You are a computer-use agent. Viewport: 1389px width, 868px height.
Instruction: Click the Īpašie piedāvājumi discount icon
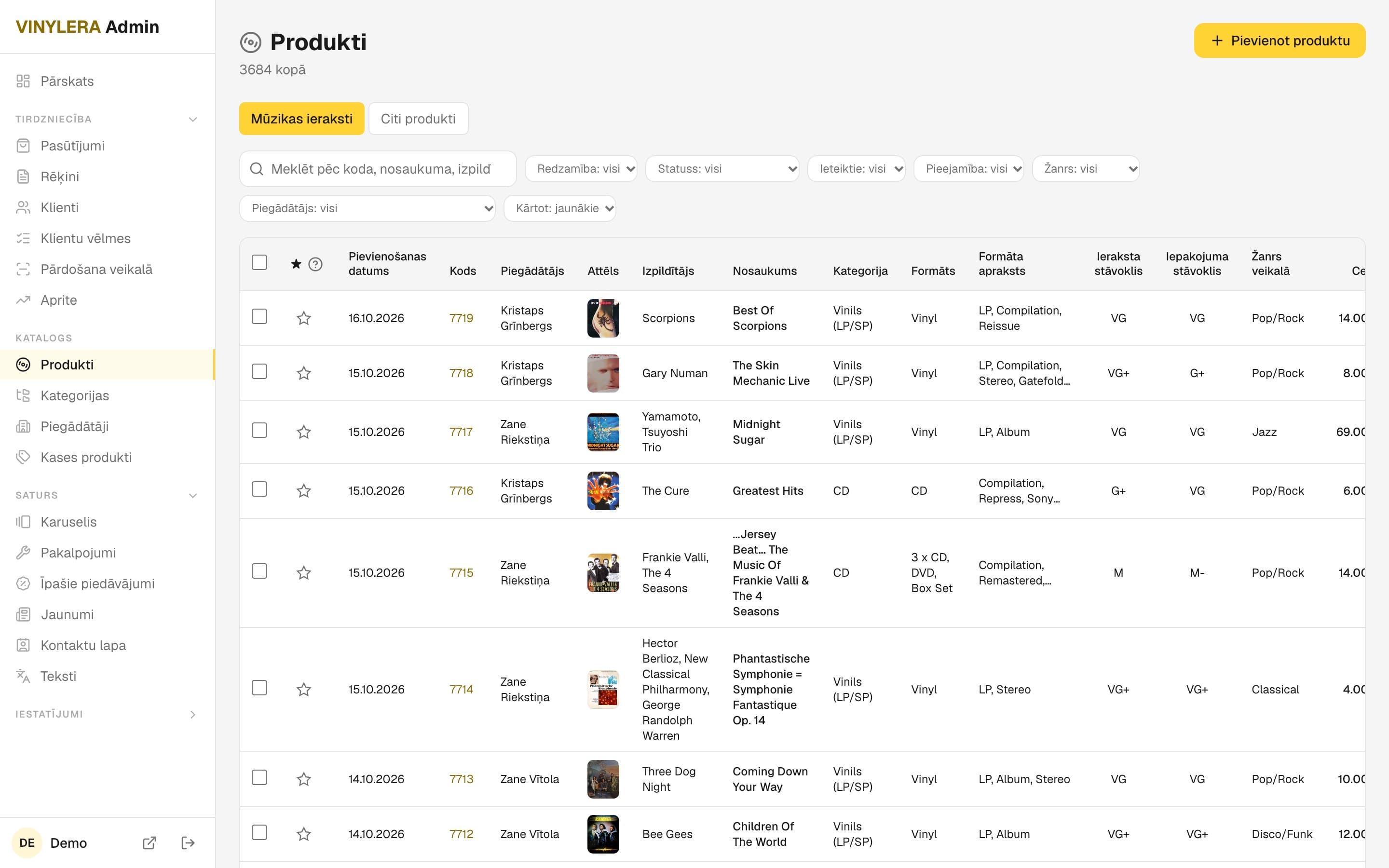coord(23,584)
